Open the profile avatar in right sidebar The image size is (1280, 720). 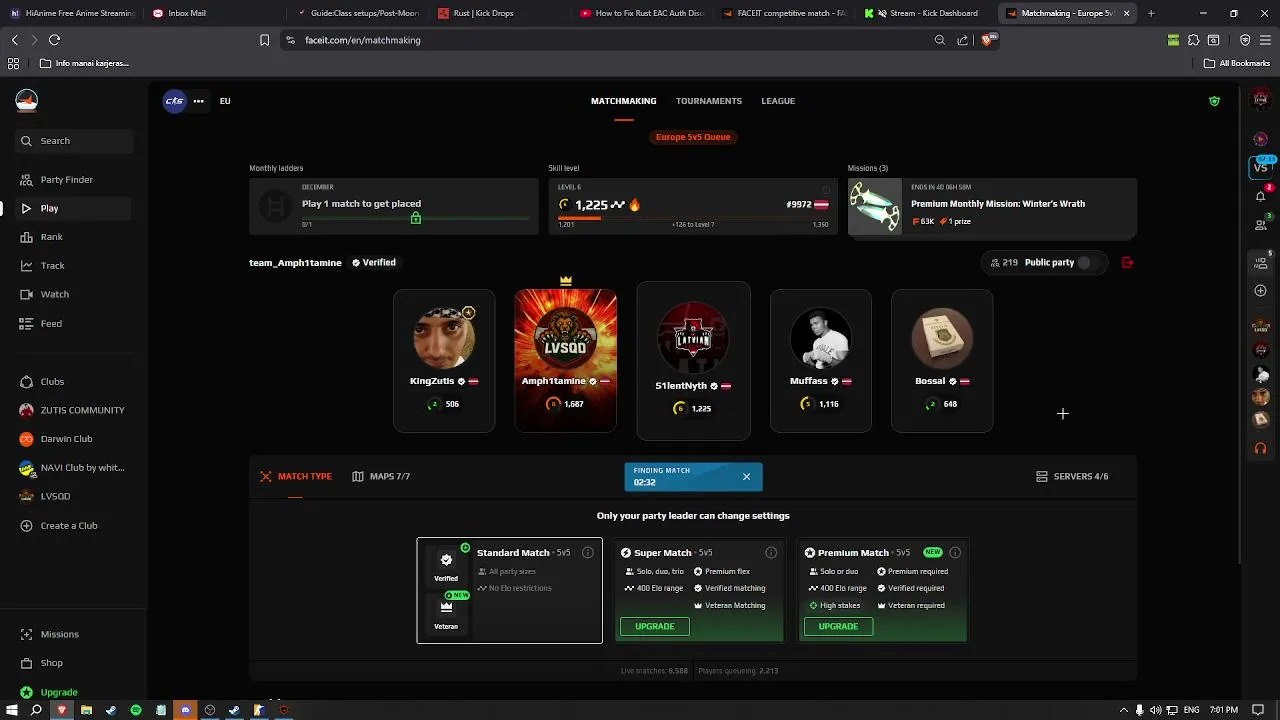[1261, 99]
